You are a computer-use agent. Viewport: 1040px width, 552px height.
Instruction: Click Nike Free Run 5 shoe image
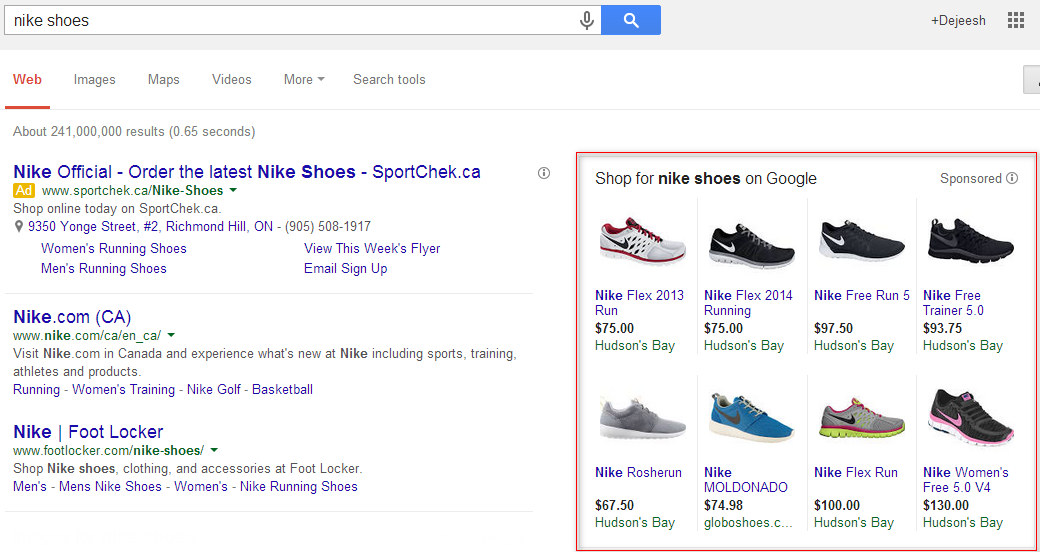[862, 240]
